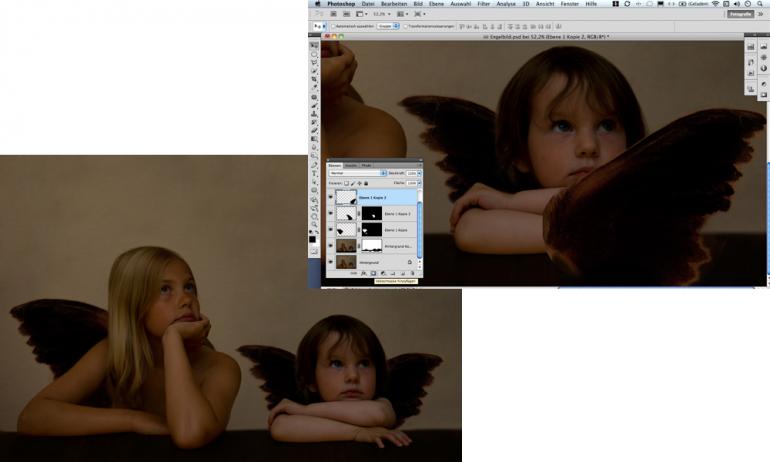Switch to the Pfade tab
The image size is (770, 462).
[x=367, y=165]
